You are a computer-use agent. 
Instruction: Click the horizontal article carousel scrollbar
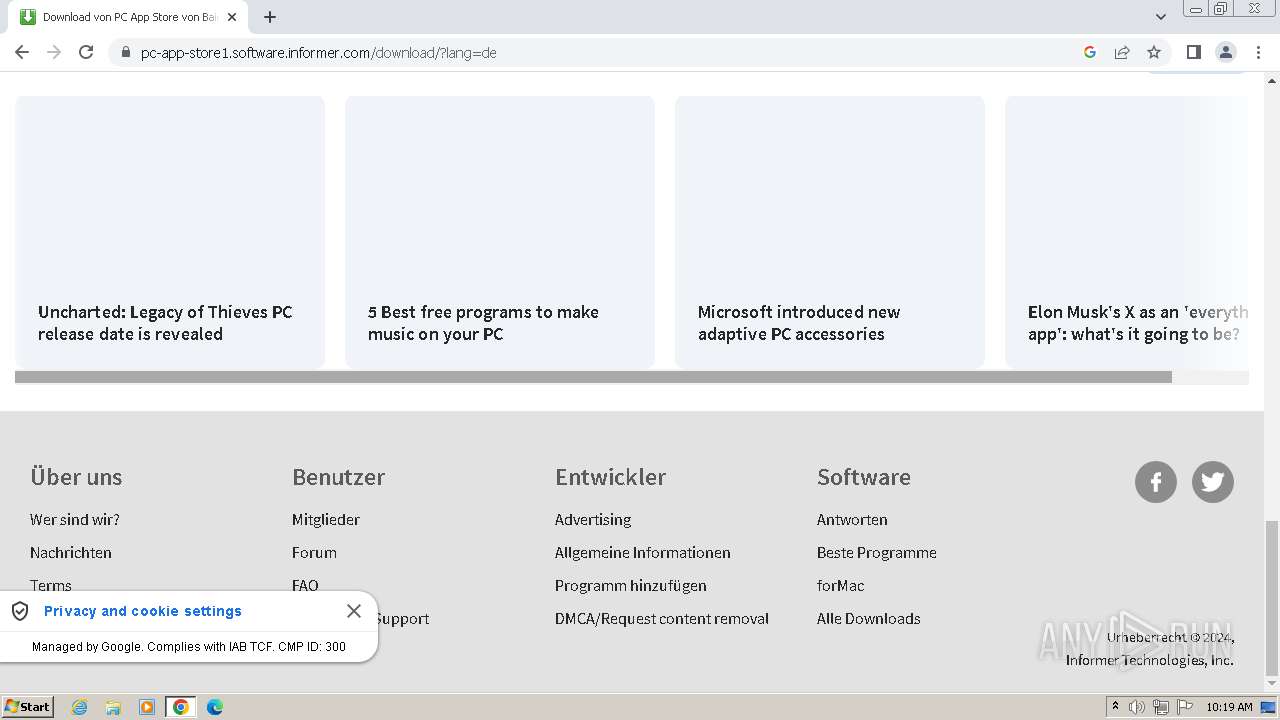(593, 377)
